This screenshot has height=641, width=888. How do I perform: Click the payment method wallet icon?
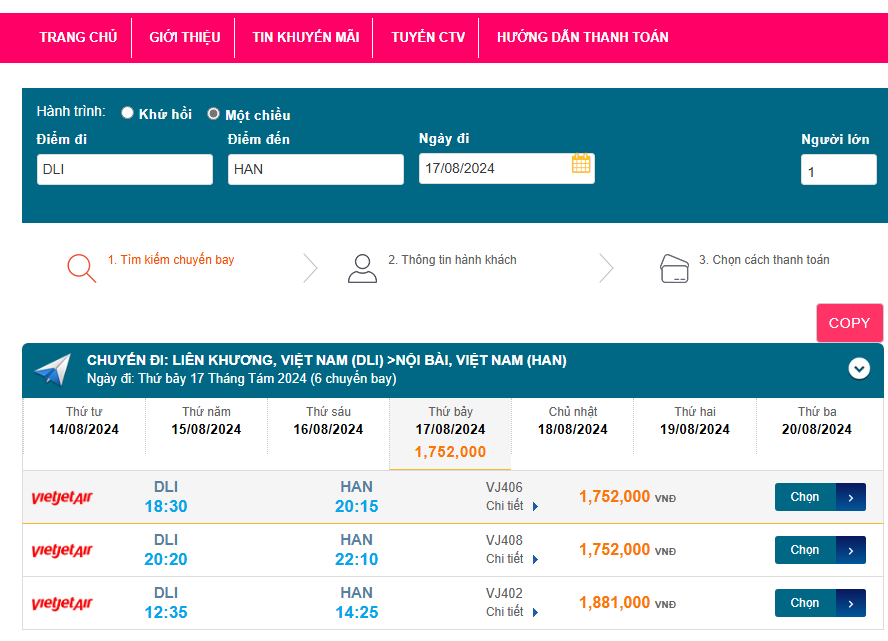pyautogui.click(x=675, y=268)
